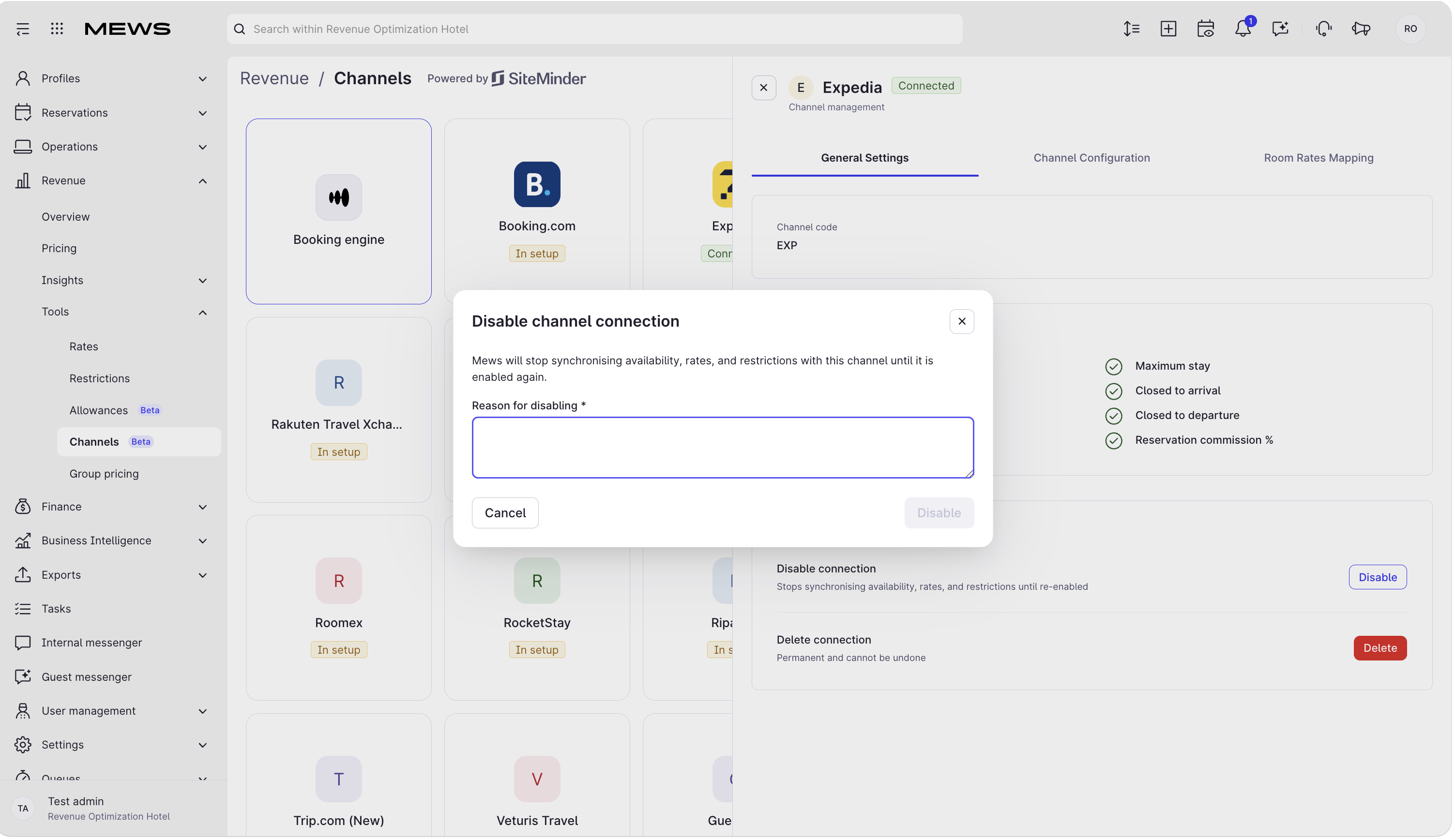Click the red Delete connection button
Image resolution: width=1455 pixels, height=840 pixels.
coord(1379,648)
